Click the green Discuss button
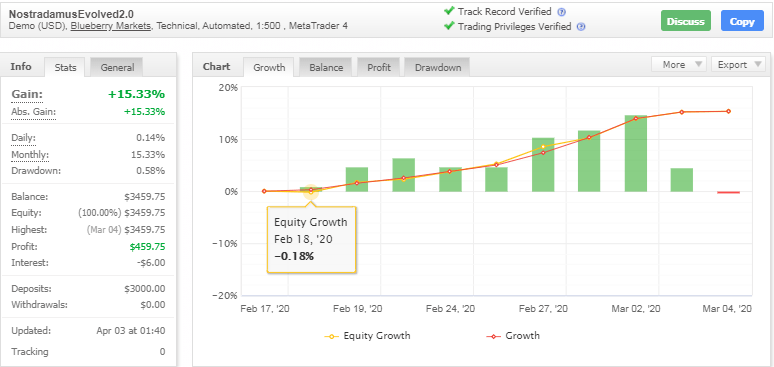 (x=686, y=21)
